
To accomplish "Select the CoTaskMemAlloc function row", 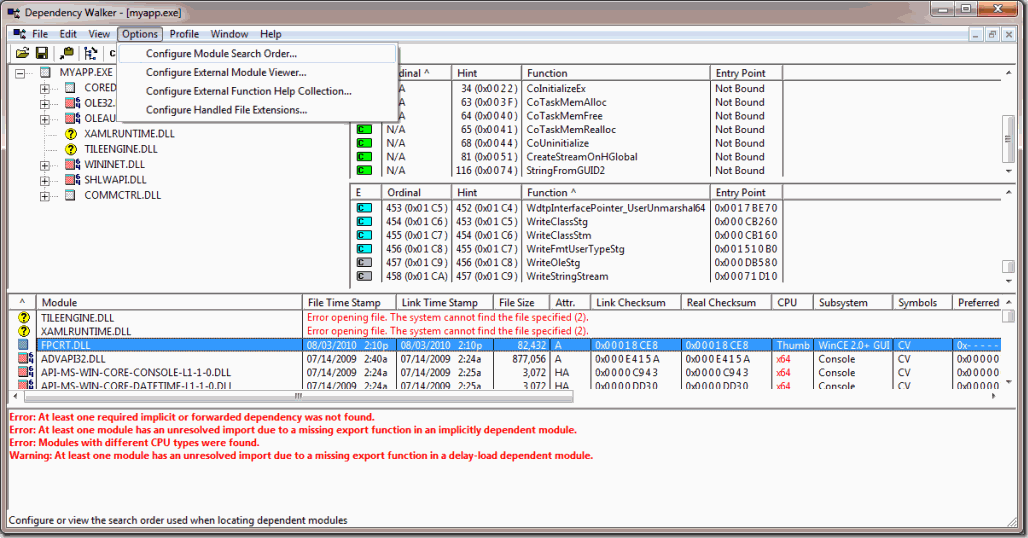I will (568, 102).
